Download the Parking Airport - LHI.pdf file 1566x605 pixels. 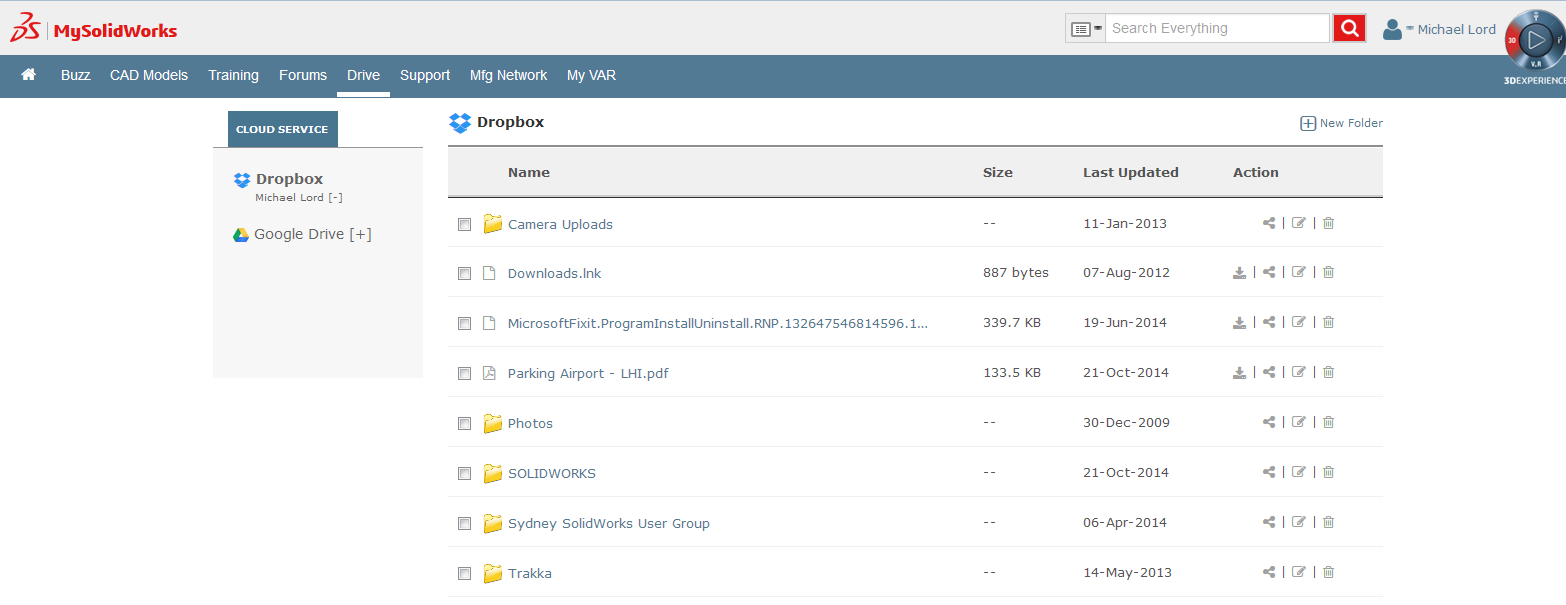pyautogui.click(x=1239, y=373)
